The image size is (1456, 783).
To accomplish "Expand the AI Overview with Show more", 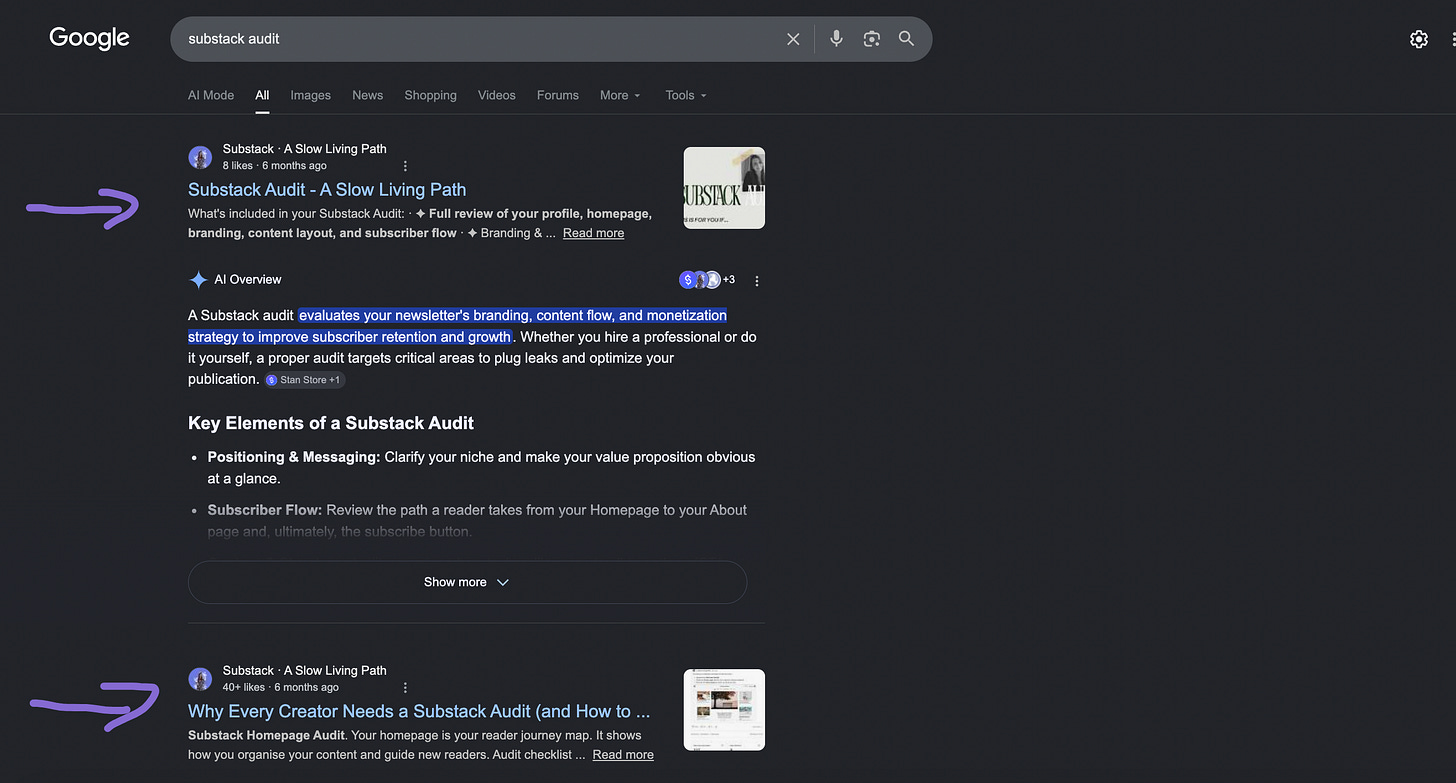I will point(467,582).
